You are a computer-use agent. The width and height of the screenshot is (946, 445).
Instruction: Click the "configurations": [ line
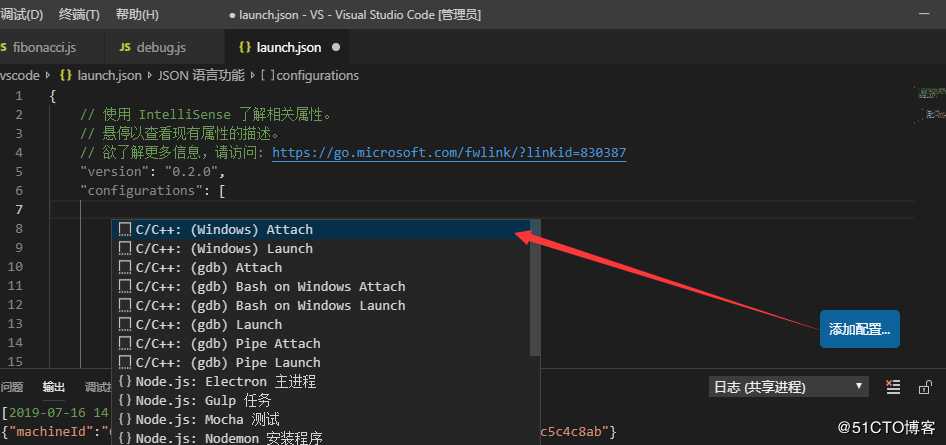153,191
